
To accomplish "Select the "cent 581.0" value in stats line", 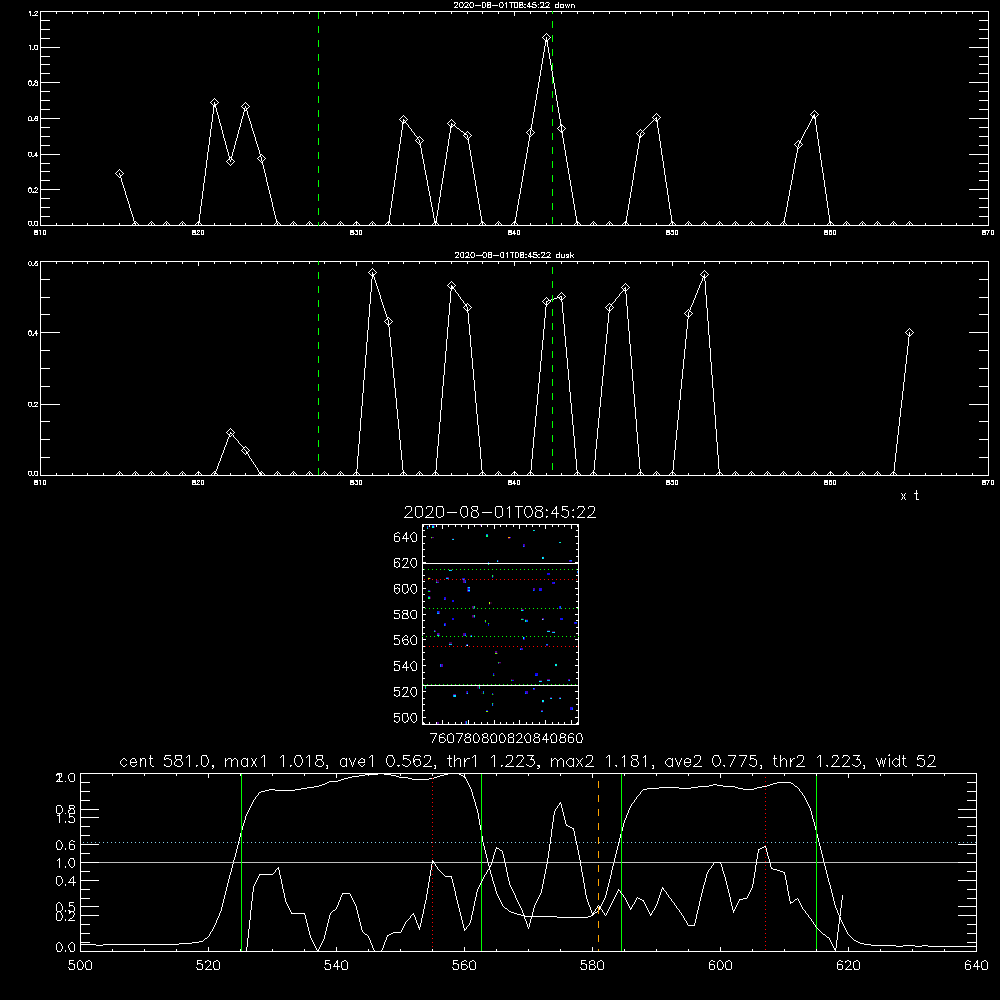I will (166, 761).
